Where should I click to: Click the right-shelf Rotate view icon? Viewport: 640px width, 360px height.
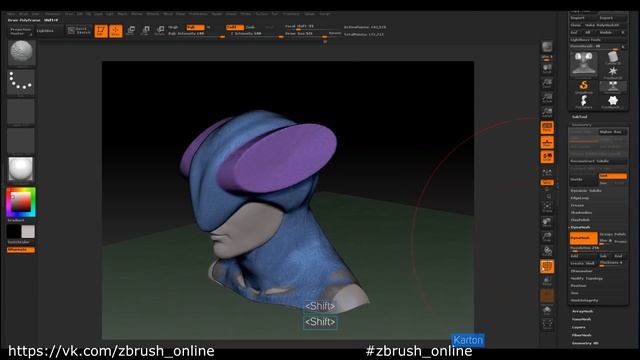[547, 251]
